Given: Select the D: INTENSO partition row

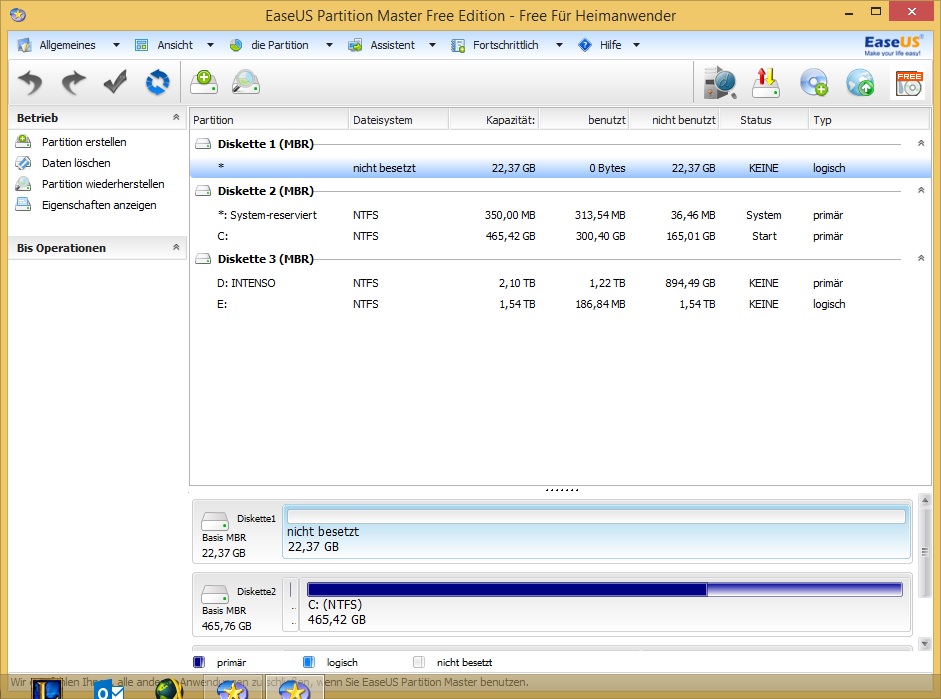Looking at the screenshot, I should click(x=560, y=283).
